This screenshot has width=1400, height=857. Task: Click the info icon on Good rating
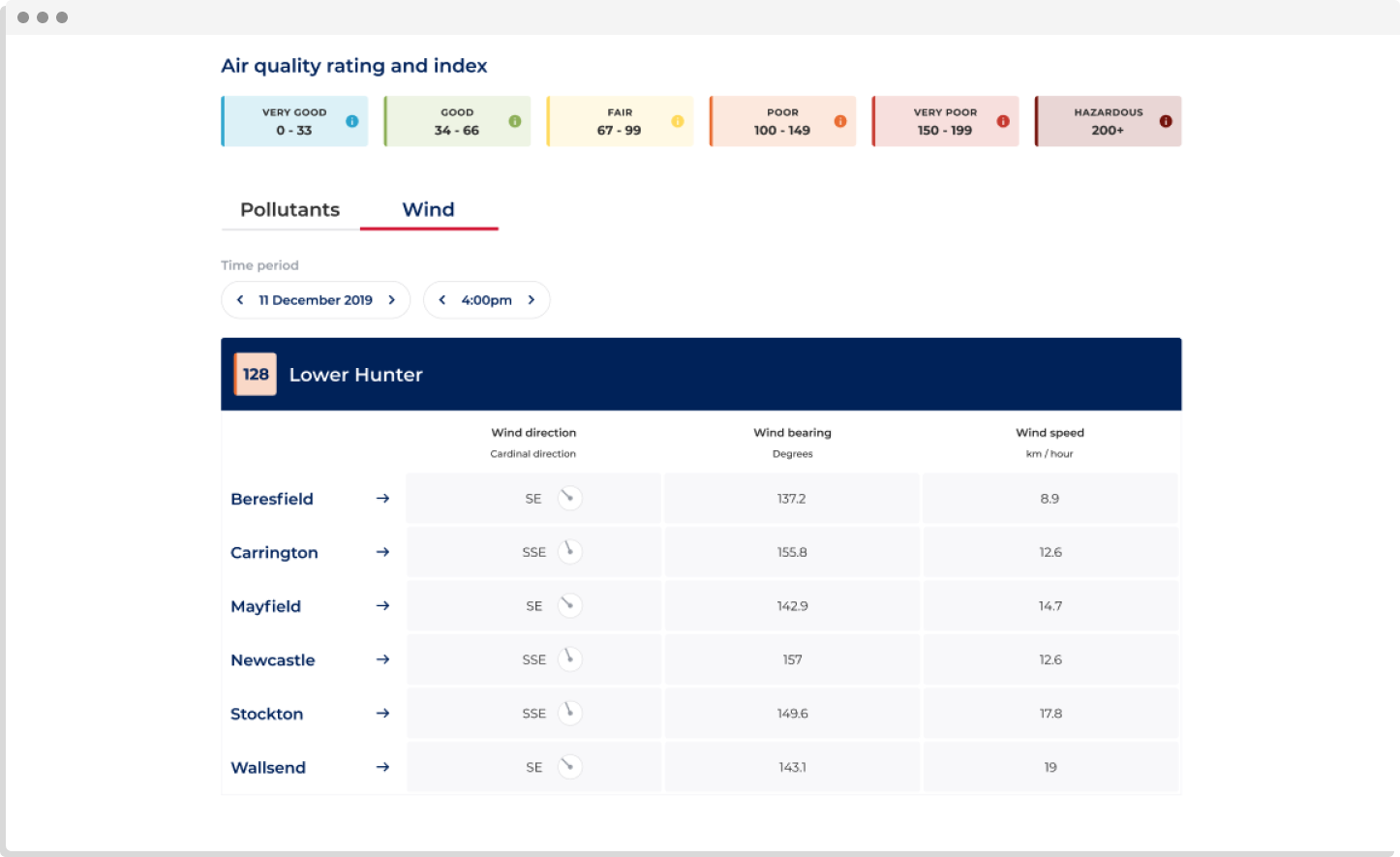515,121
